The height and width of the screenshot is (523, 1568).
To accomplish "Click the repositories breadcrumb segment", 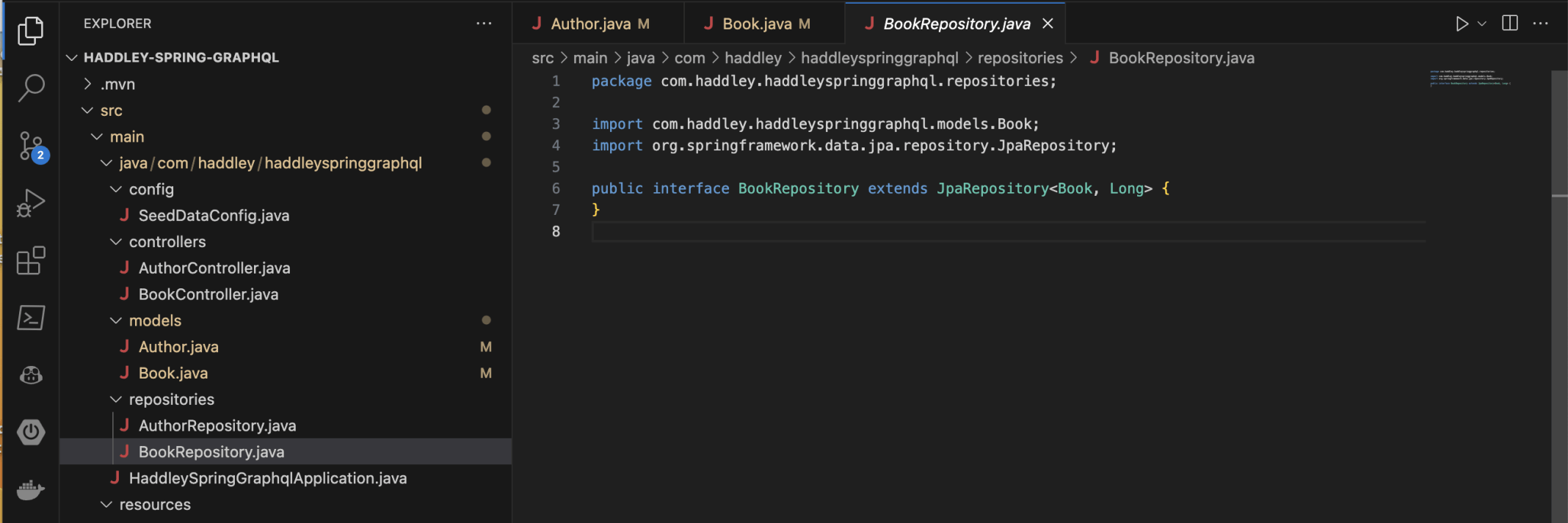I will pos(1020,58).
